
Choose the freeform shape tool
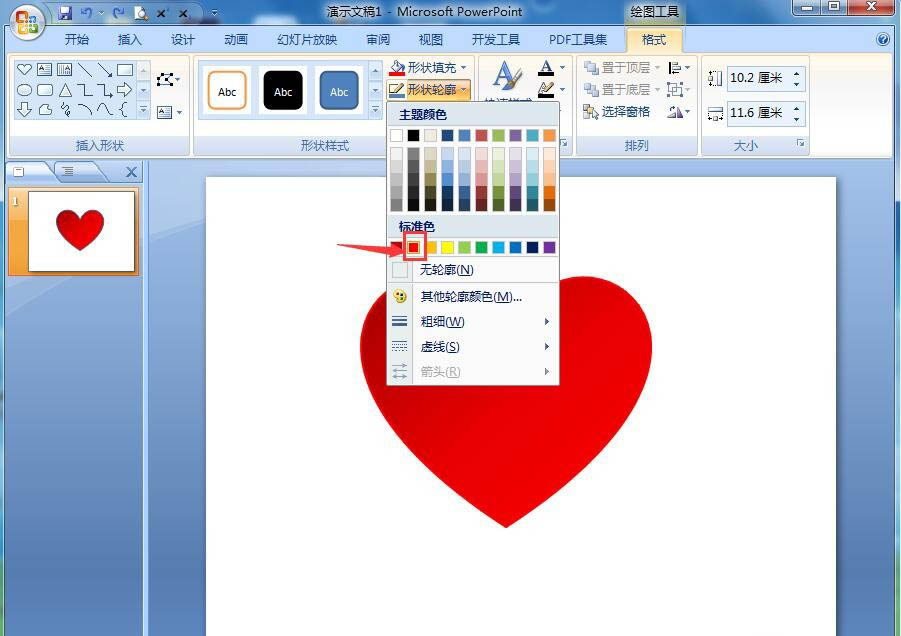click(x=45, y=109)
